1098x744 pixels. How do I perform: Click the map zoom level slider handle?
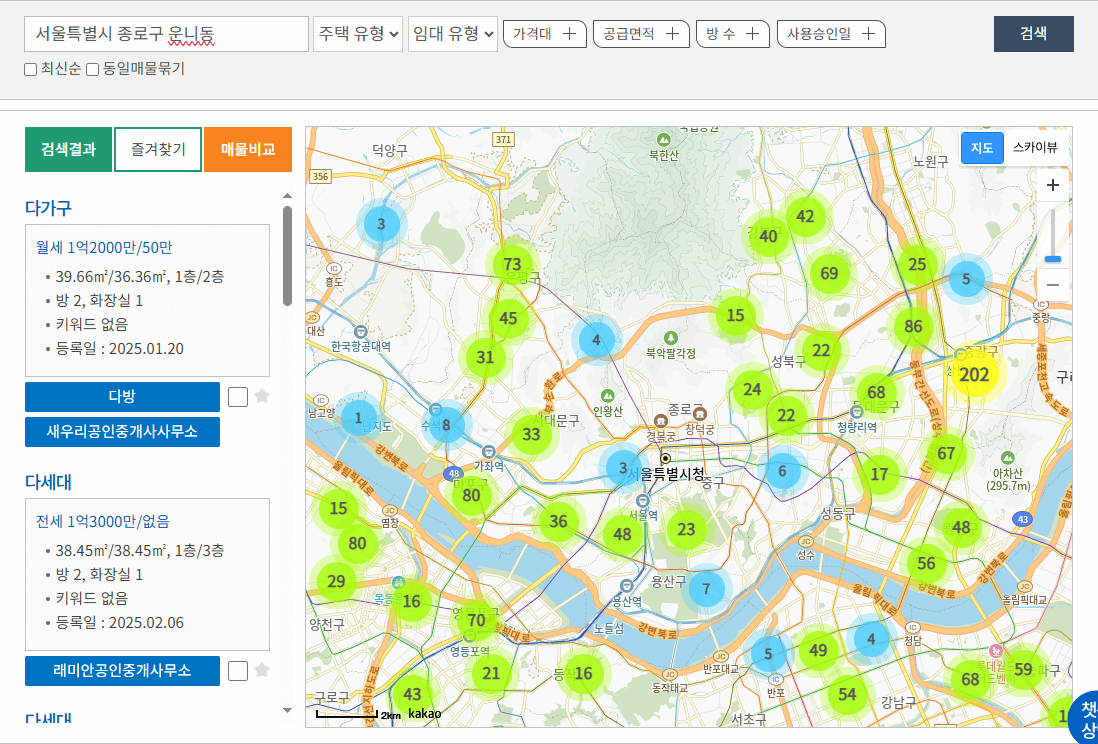(1052, 259)
